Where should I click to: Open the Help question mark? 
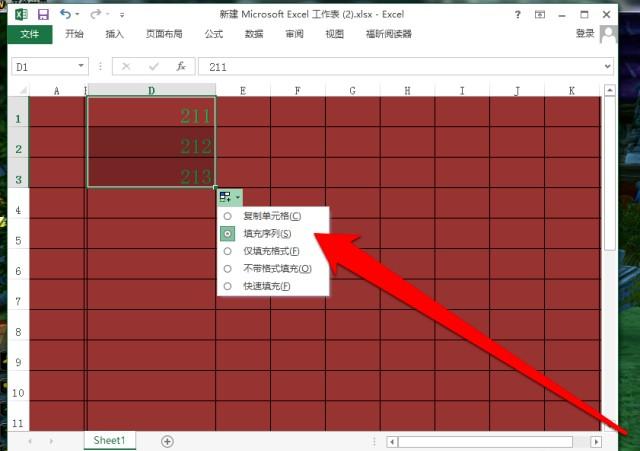(518, 15)
